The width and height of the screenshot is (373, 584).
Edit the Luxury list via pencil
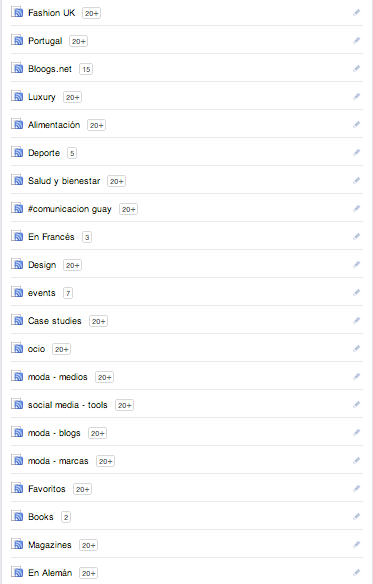click(357, 96)
